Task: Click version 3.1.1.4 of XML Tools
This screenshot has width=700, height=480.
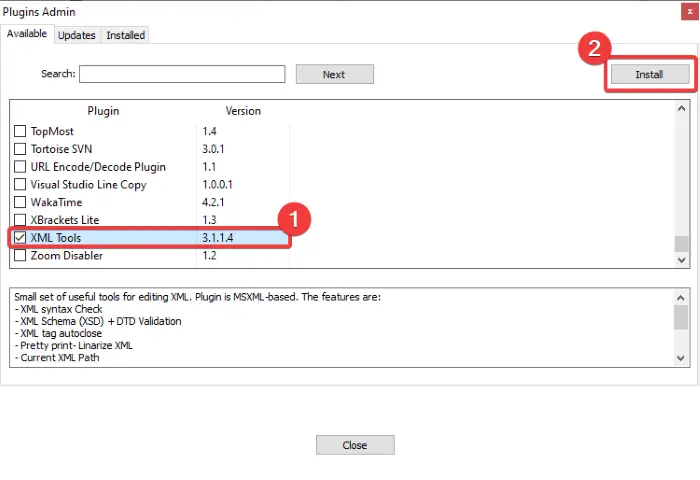Action: coord(217,238)
